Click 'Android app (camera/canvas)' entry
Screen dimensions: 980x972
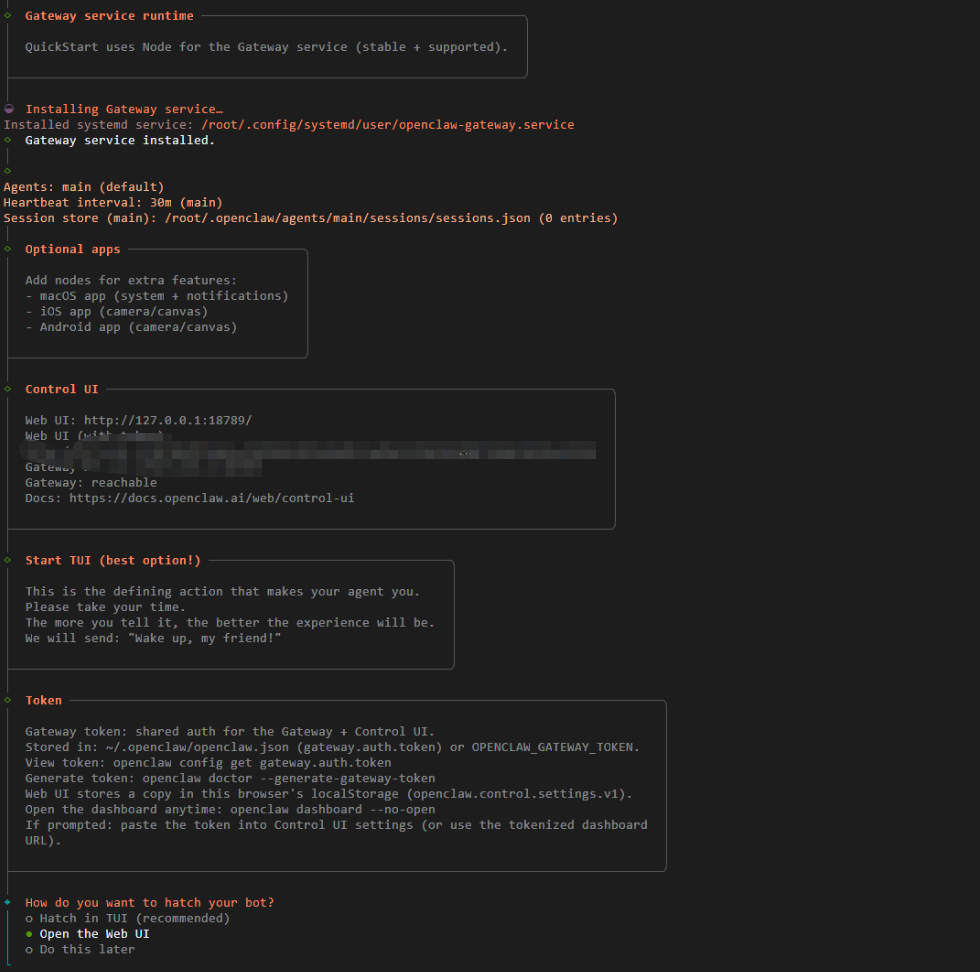139,327
